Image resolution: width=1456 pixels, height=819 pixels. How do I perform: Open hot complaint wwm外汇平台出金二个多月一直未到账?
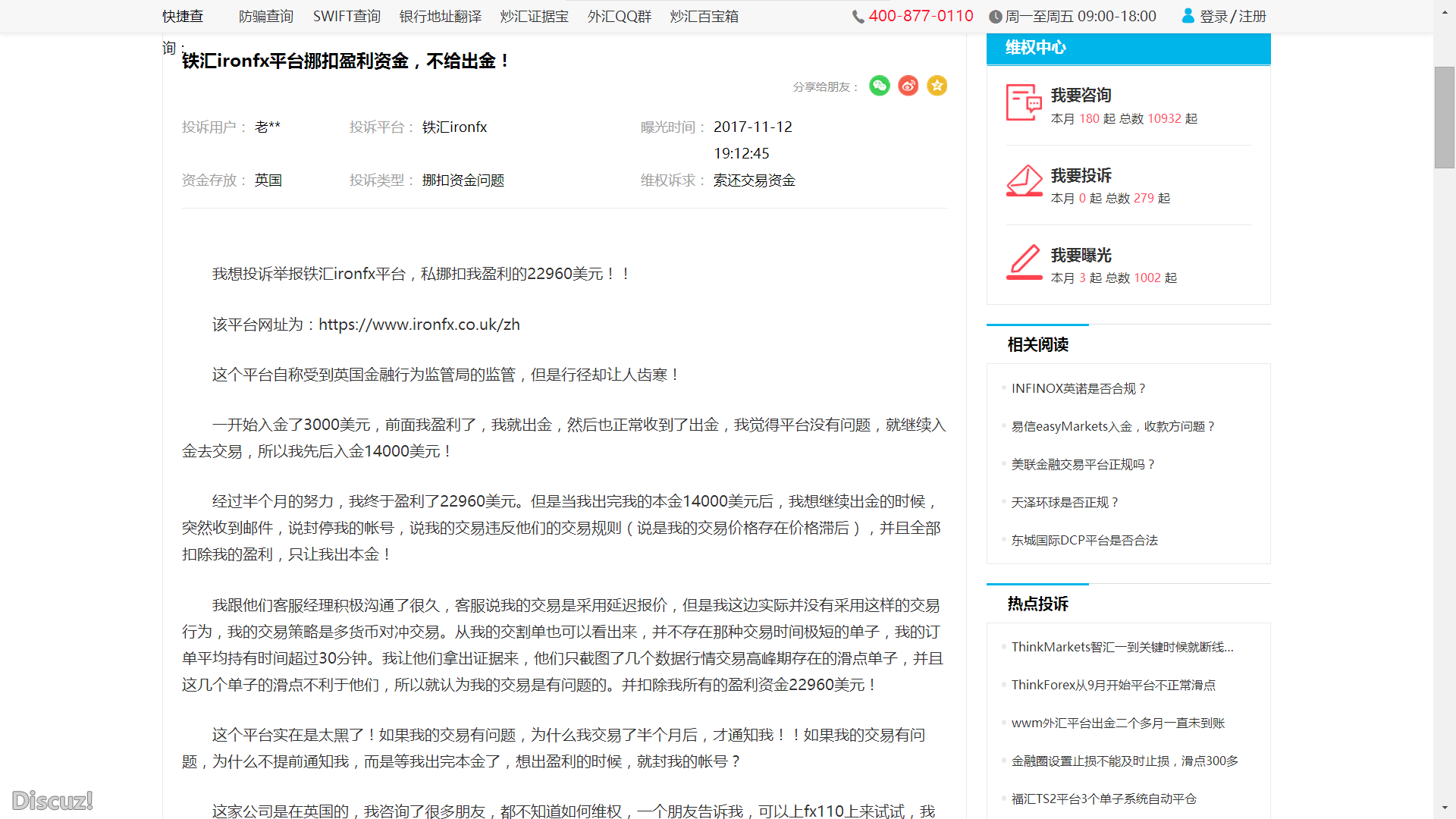pos(1118,723)
